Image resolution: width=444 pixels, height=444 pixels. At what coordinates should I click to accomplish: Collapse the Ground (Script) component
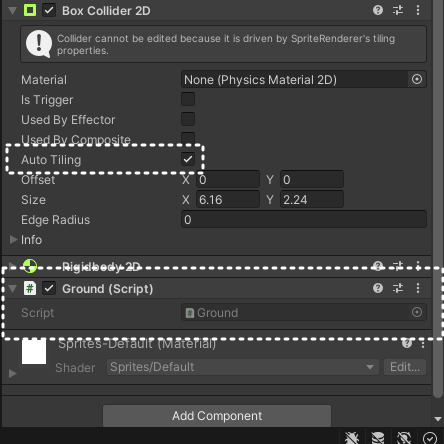tap(13, 289)
